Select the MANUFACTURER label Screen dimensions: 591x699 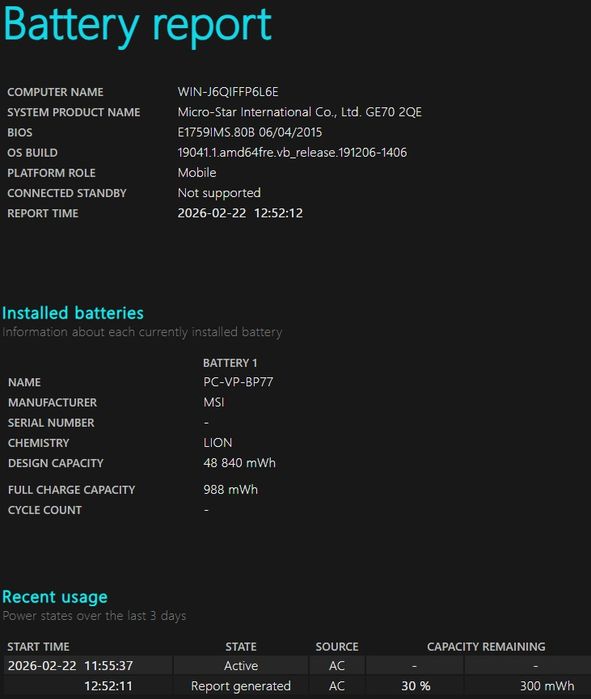coord(52,403)
